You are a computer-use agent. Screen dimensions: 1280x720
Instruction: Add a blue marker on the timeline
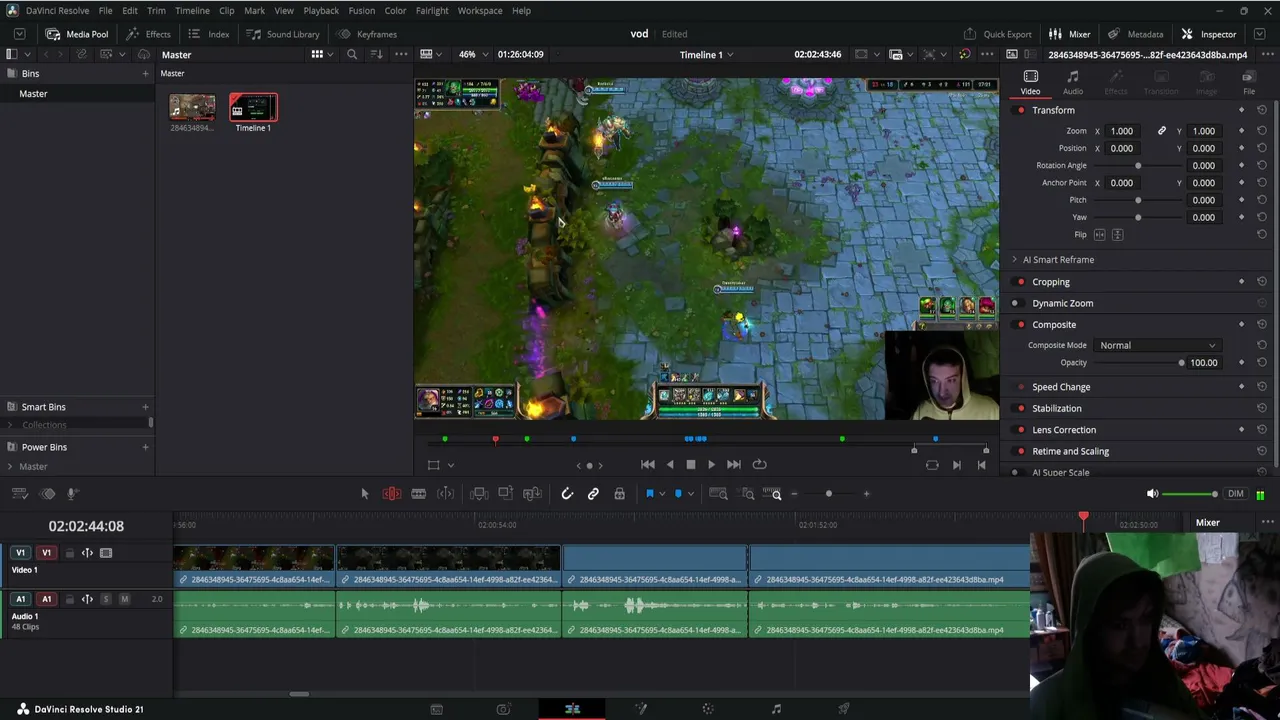click(x=678, y=494)
